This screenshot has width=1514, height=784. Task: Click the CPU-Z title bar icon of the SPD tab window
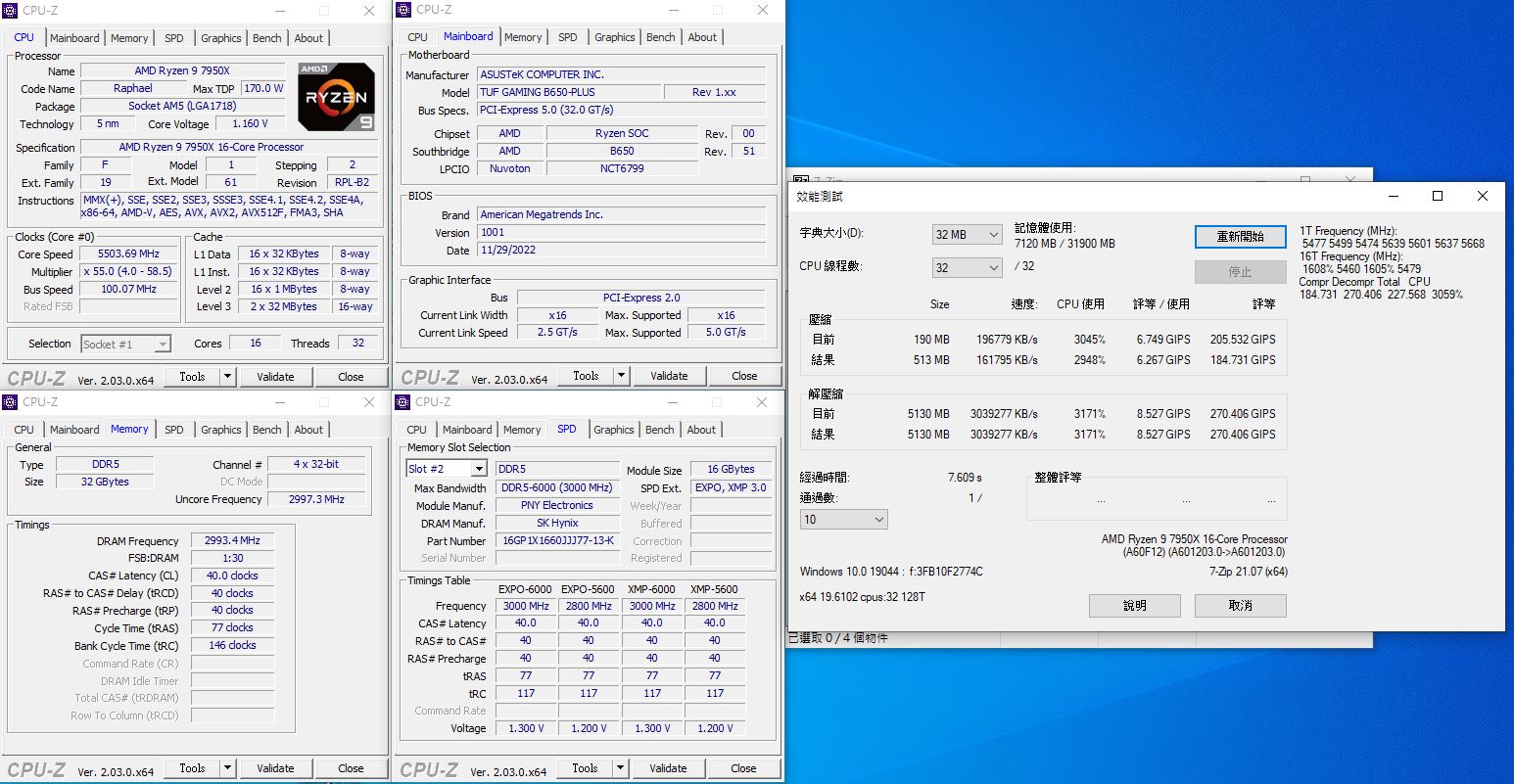click(x=402, y=401)
